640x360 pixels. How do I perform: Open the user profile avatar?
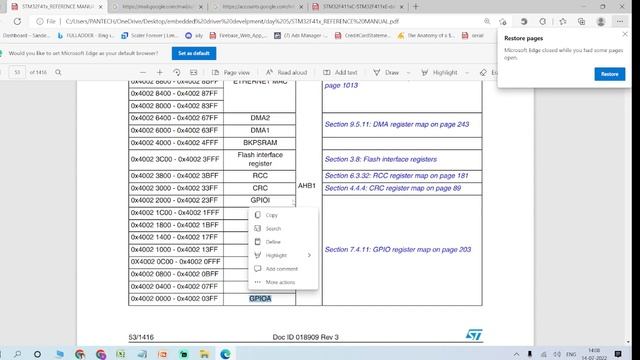[x=600, y=22]
